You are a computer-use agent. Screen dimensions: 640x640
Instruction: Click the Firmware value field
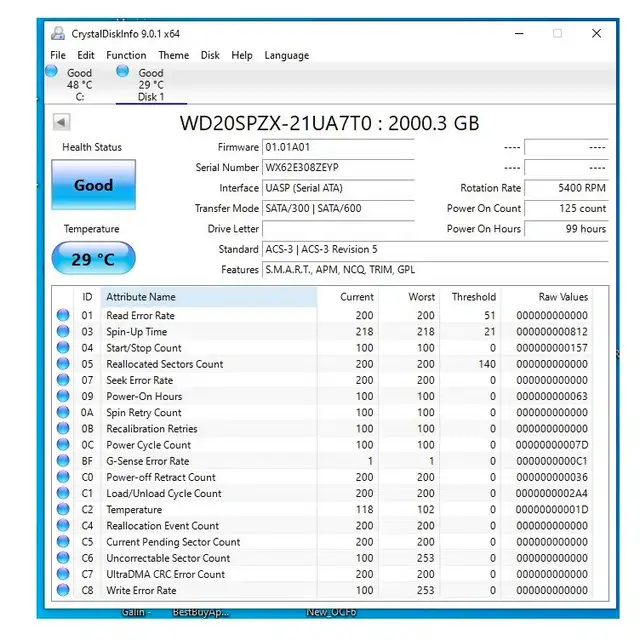click(338, 147)
